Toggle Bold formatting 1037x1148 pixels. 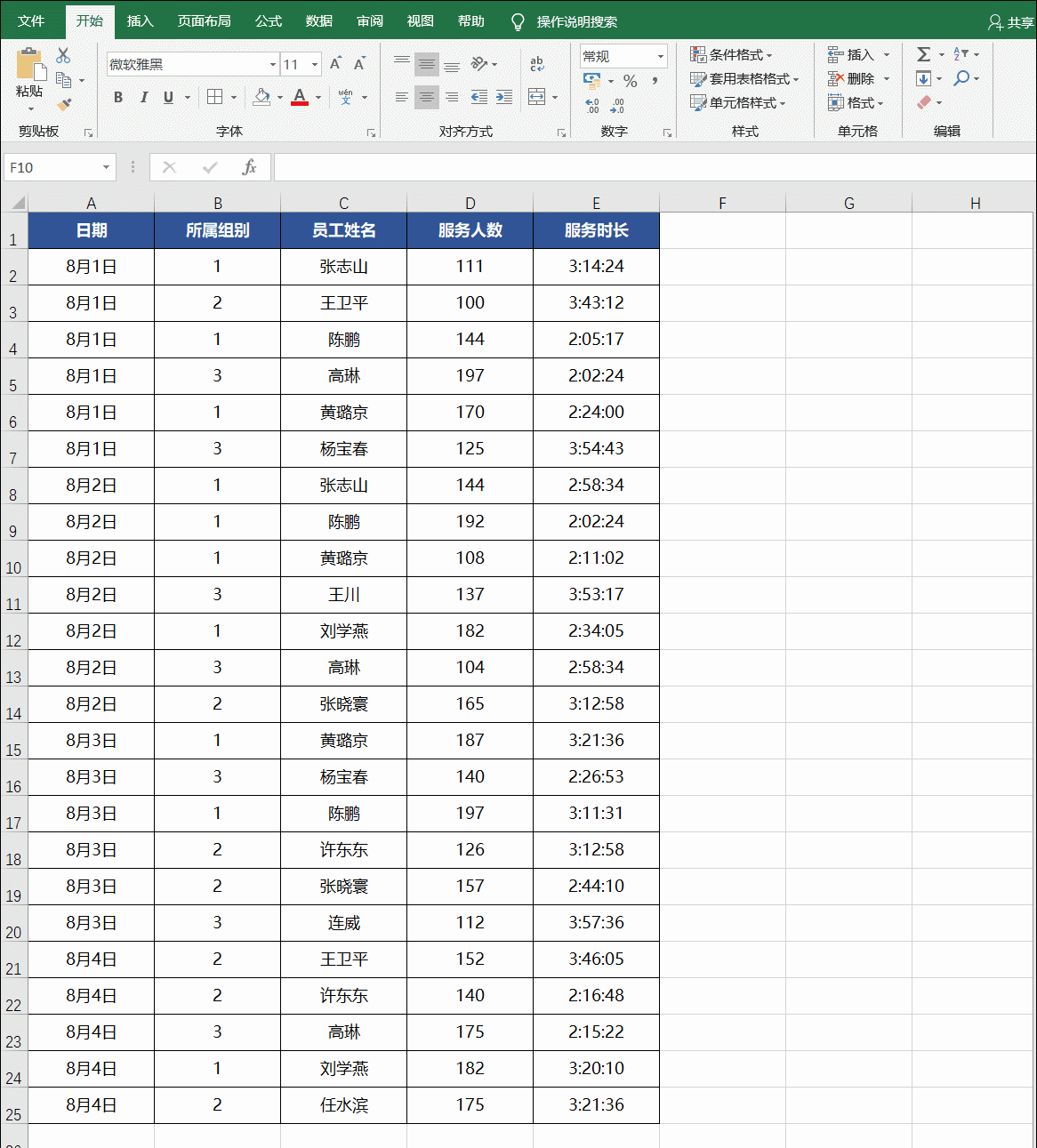coord(118,97)
